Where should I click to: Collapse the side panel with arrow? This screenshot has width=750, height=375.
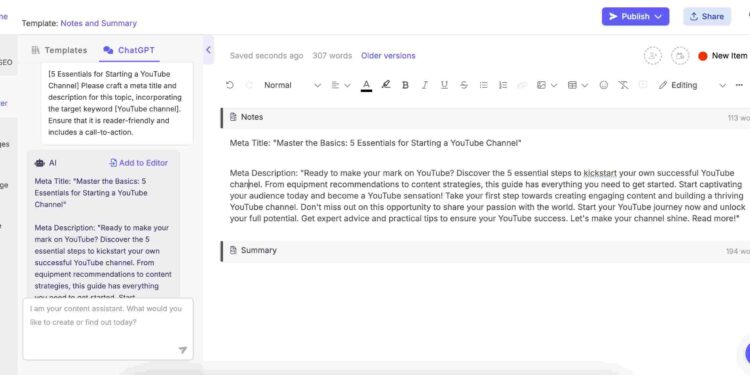208,50
